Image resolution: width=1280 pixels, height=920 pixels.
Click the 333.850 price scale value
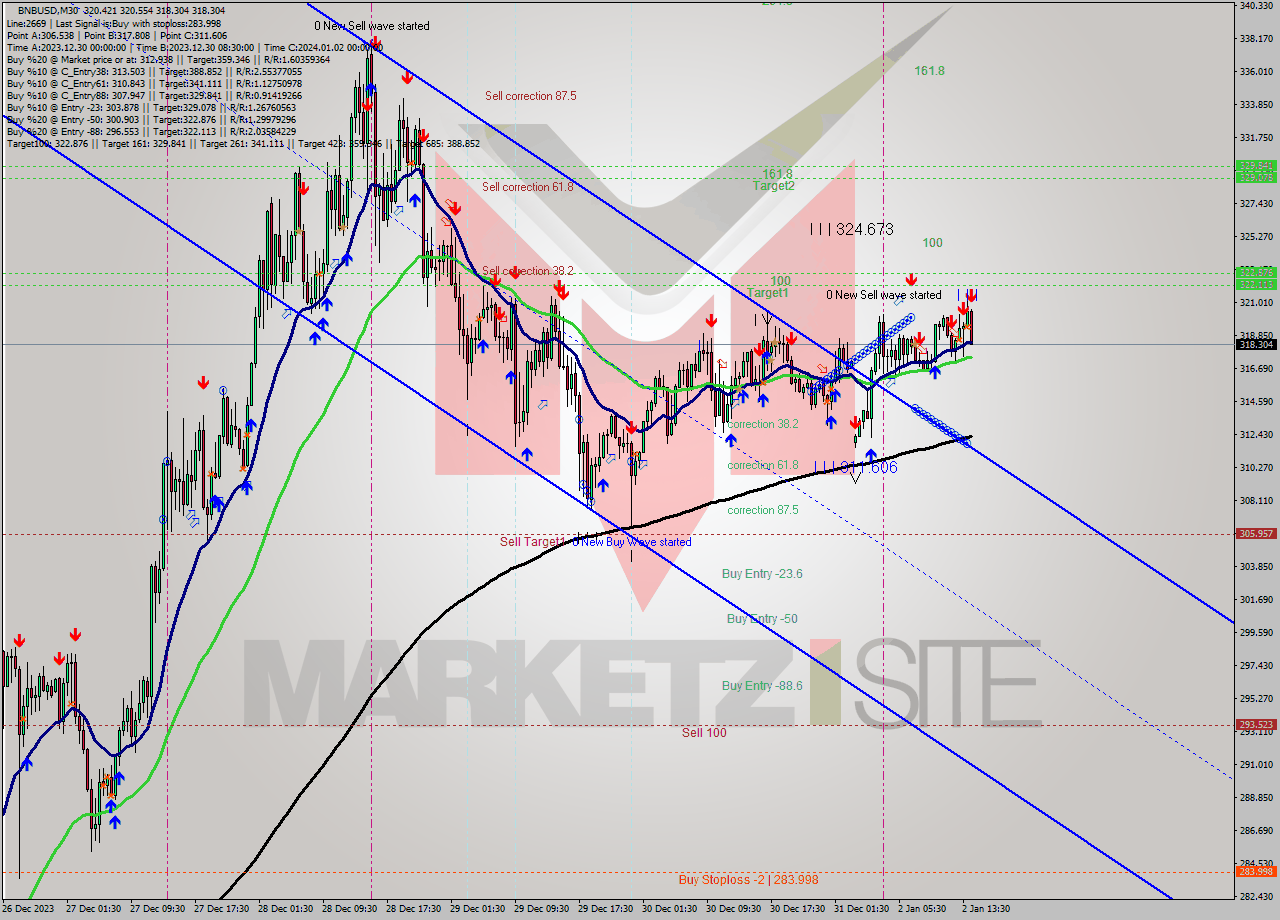1256,104
